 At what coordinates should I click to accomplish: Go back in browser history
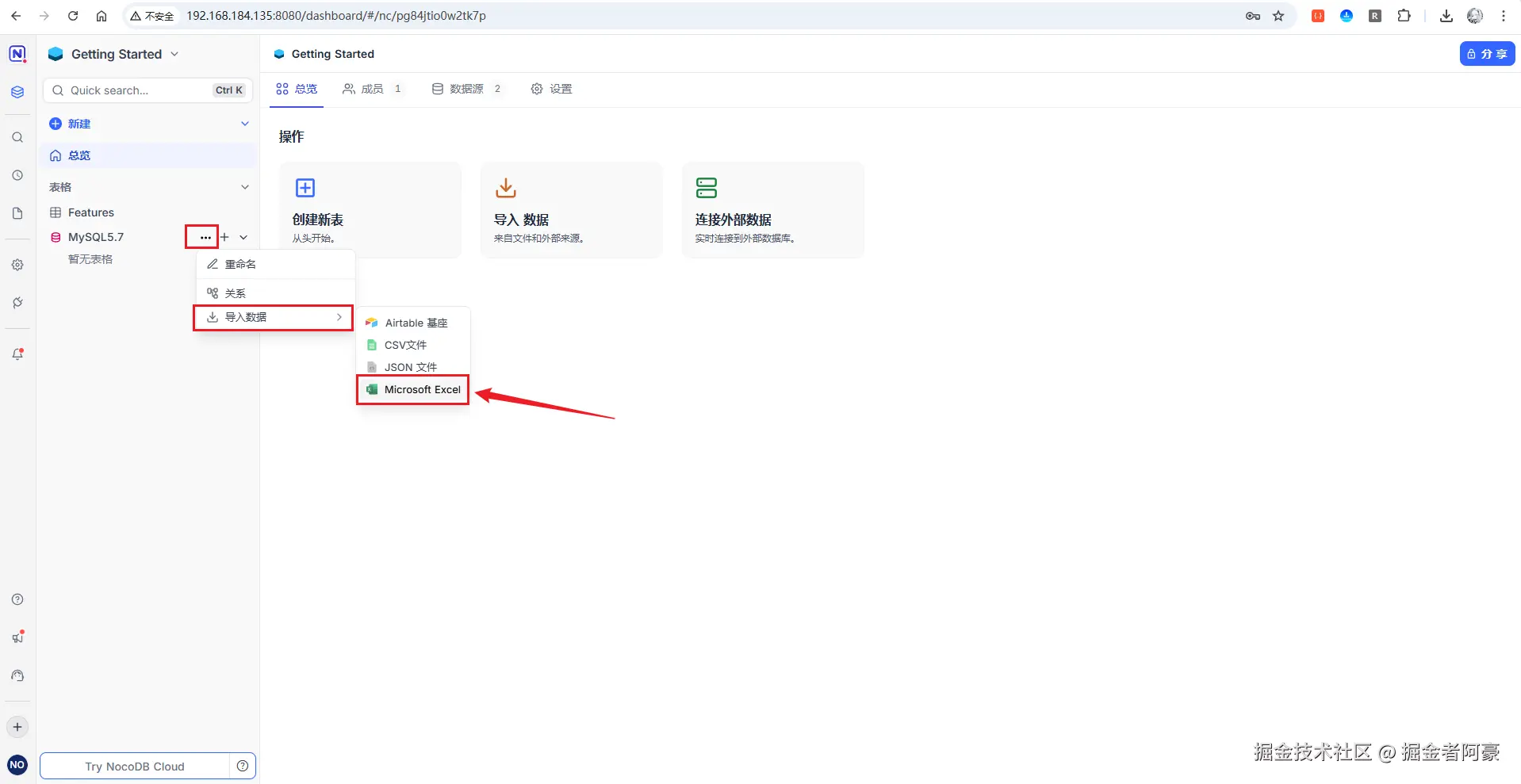[16, 16]
